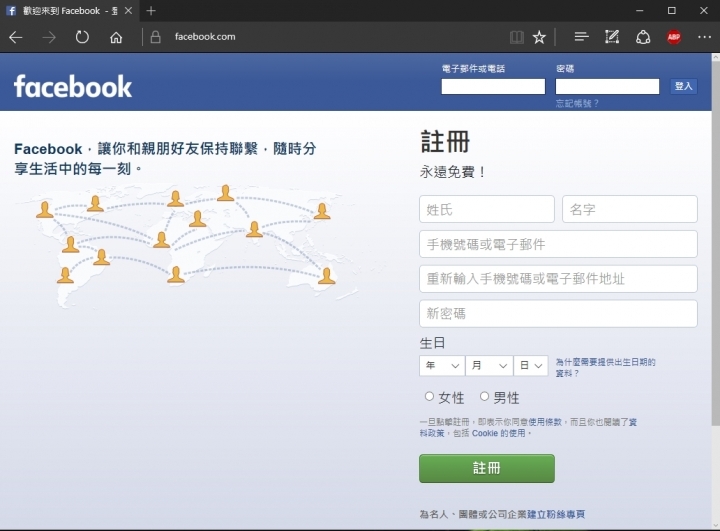720x531 pixels.
Task: Open 為什麼需要提供出生日期的資料？ link
Action: [605, 367]
